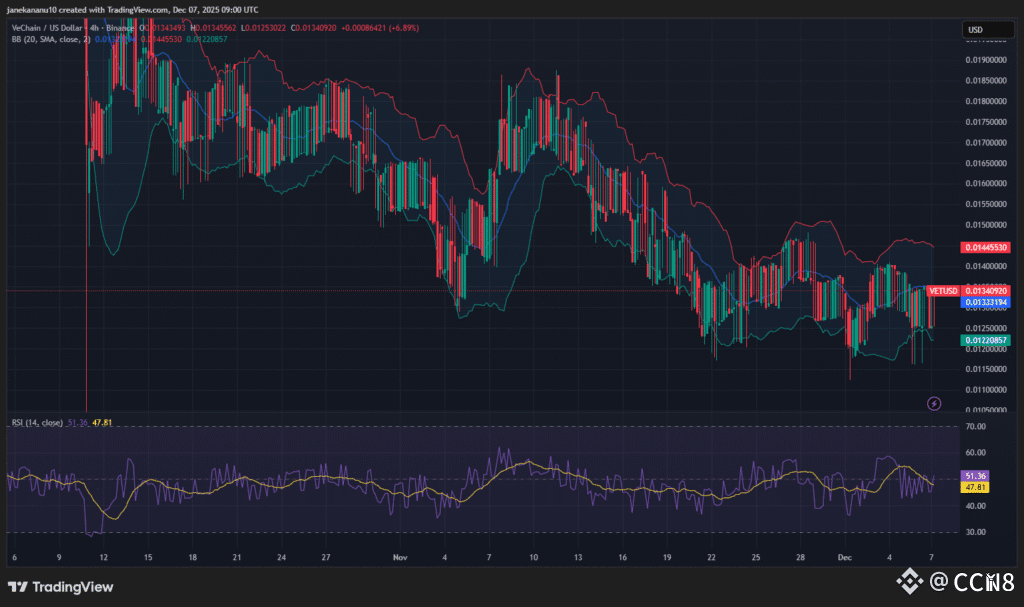This screenshot has height=607, width=1024.
Task: Click the red 0.01445530 upper band label
Action: 985,247
